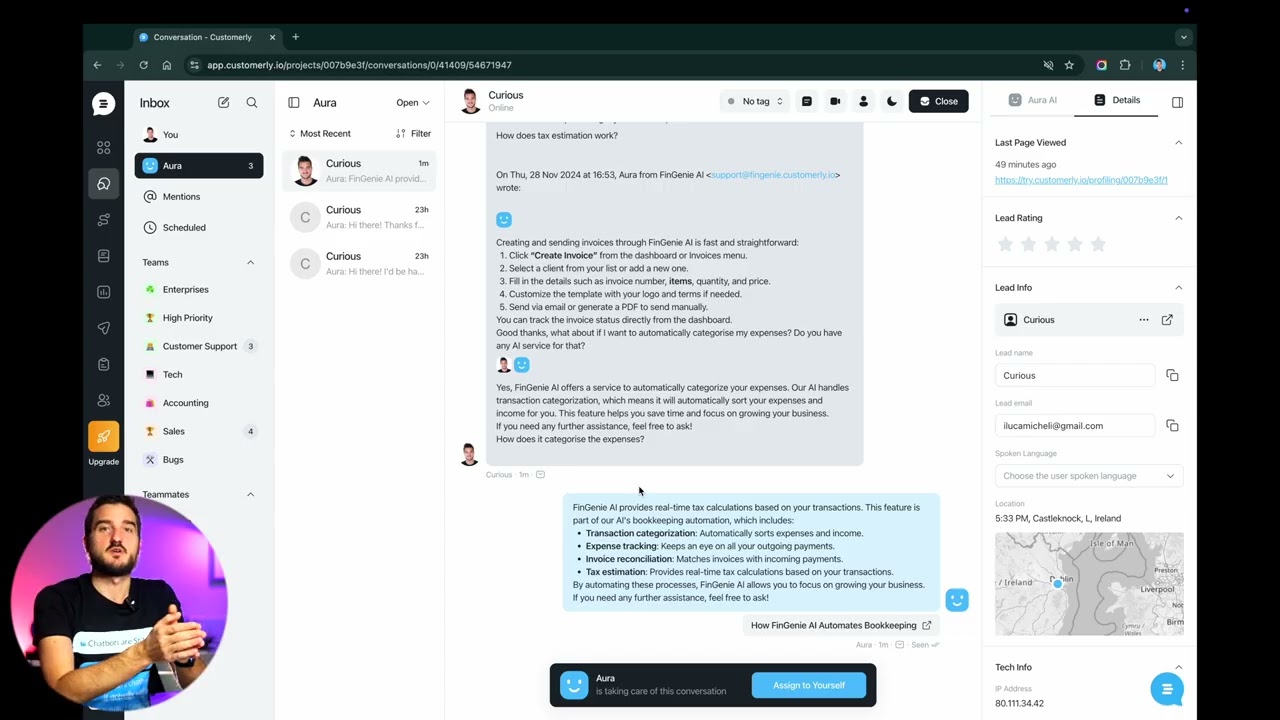Open How FinGenie AI Automates Bookkeeping link
Viewport: 1280px width, 720px height.
click(x=841, y=626)
